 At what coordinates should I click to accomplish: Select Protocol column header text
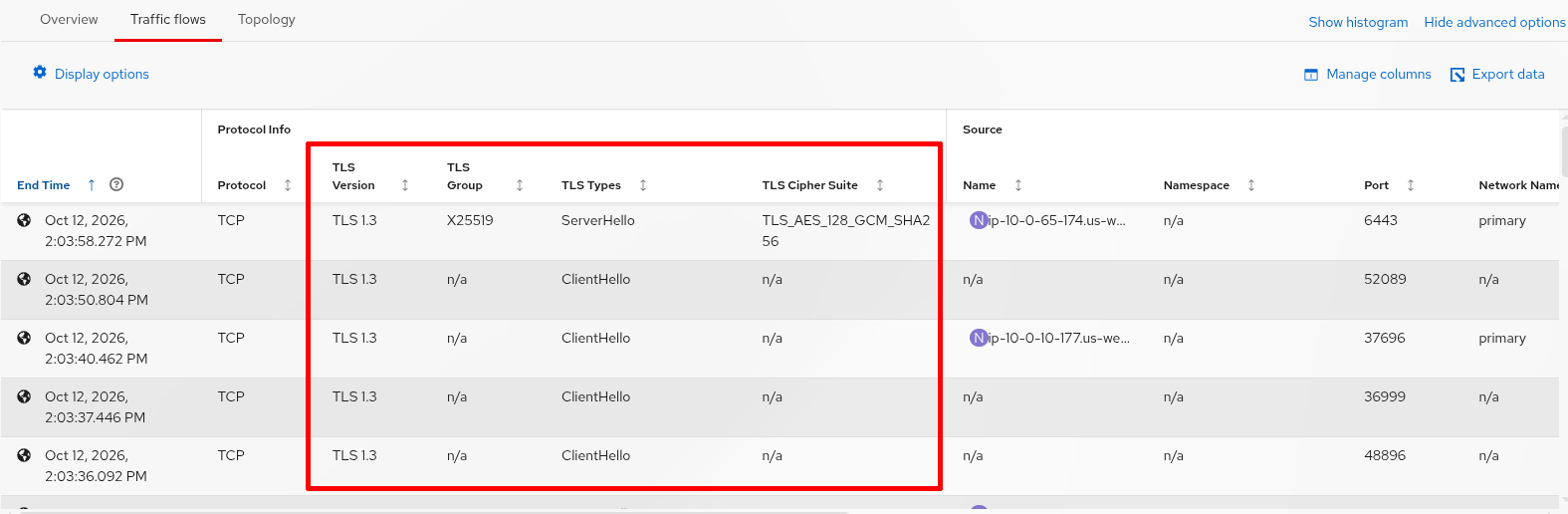click(x=242, y=185)
